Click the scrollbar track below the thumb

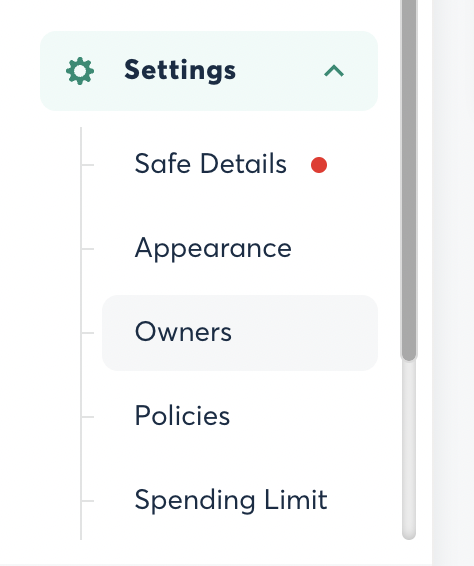point(409,449)
